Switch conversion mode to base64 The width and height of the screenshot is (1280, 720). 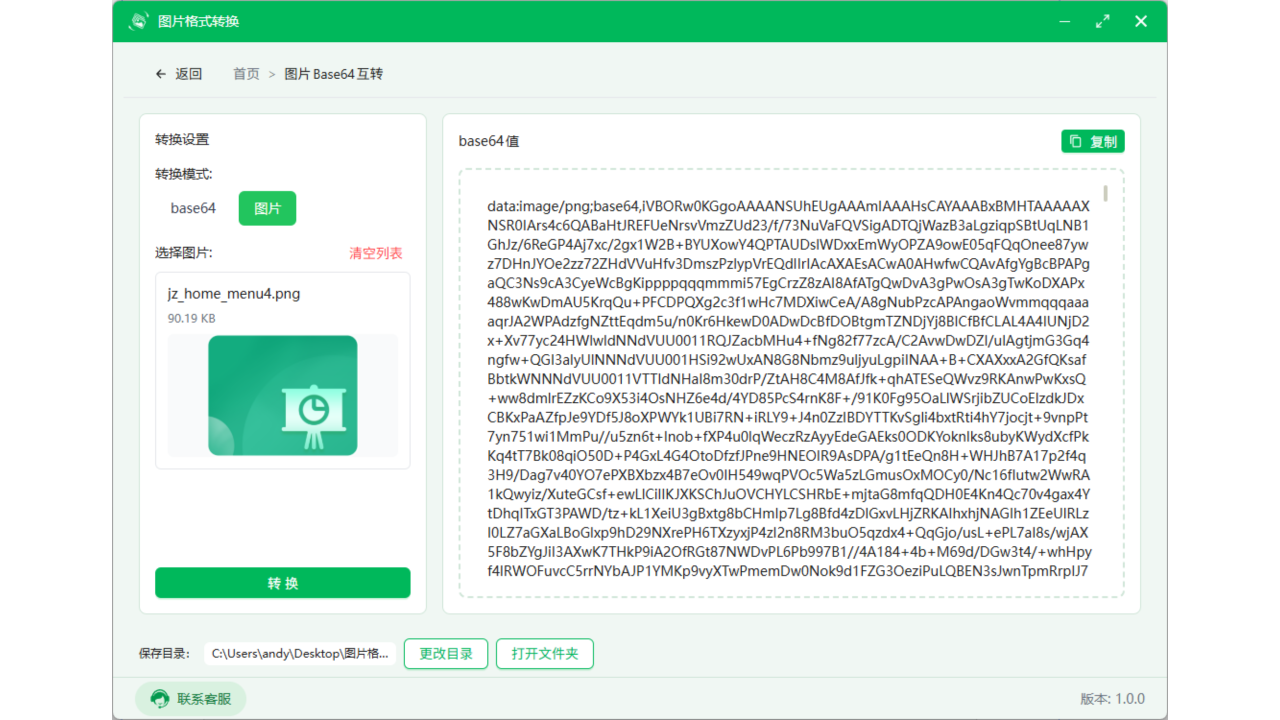tap(193, 208)
